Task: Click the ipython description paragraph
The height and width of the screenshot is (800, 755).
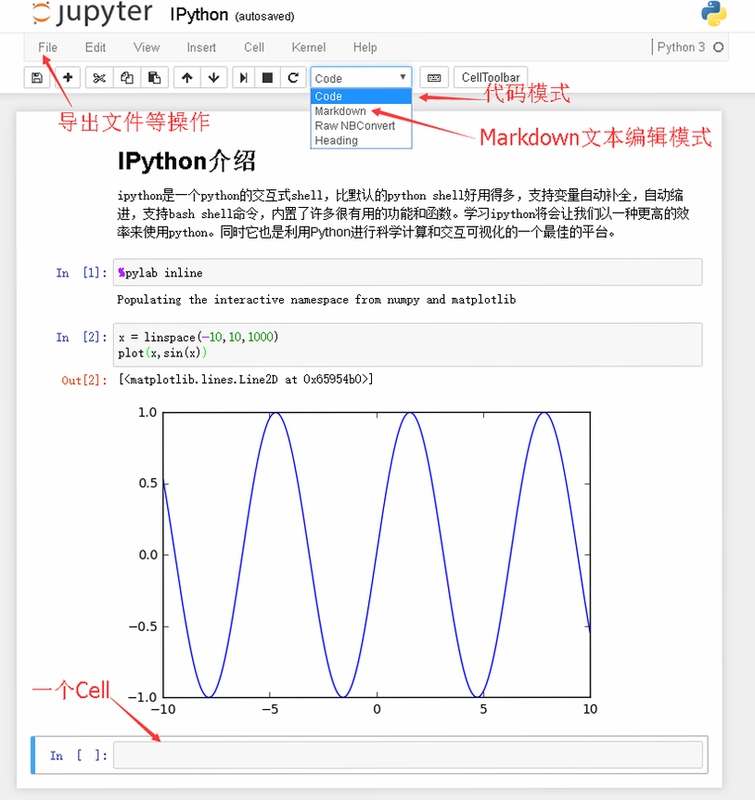Action: point(403,214)
